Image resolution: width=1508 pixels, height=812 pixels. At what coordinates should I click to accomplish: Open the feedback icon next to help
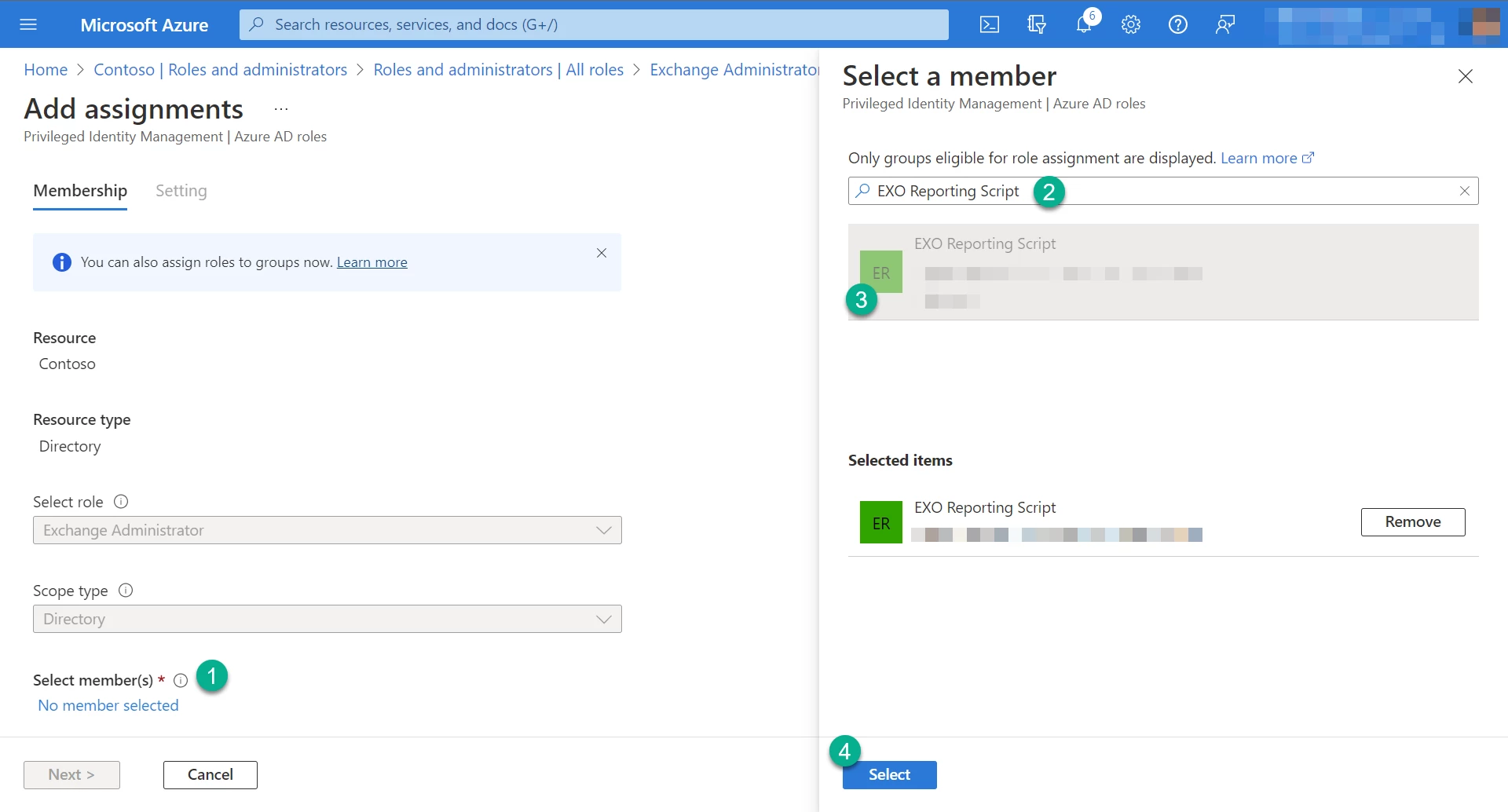(x=1224, y=24)
